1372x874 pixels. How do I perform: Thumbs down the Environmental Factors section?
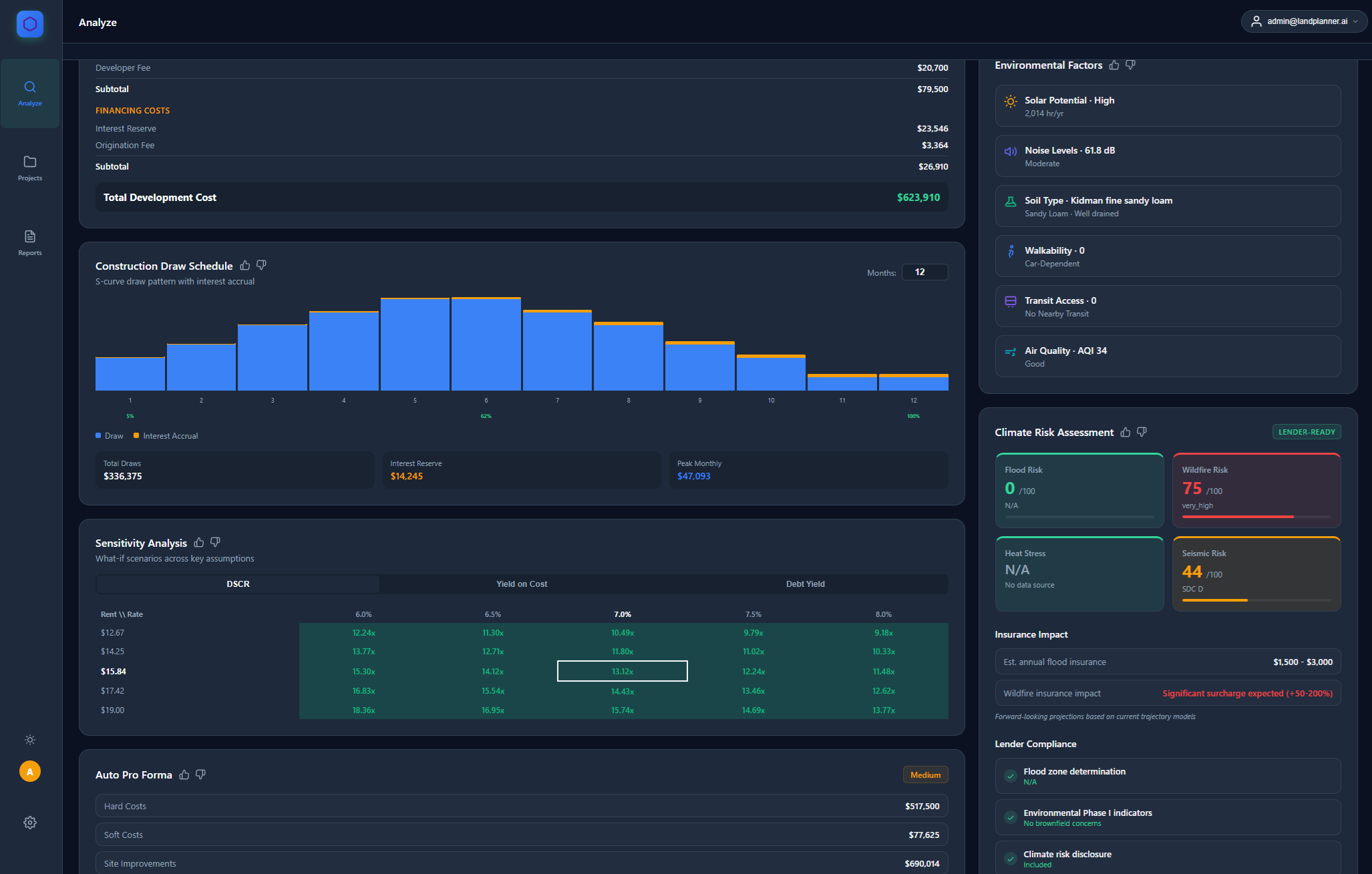(x=1130, y=65)
